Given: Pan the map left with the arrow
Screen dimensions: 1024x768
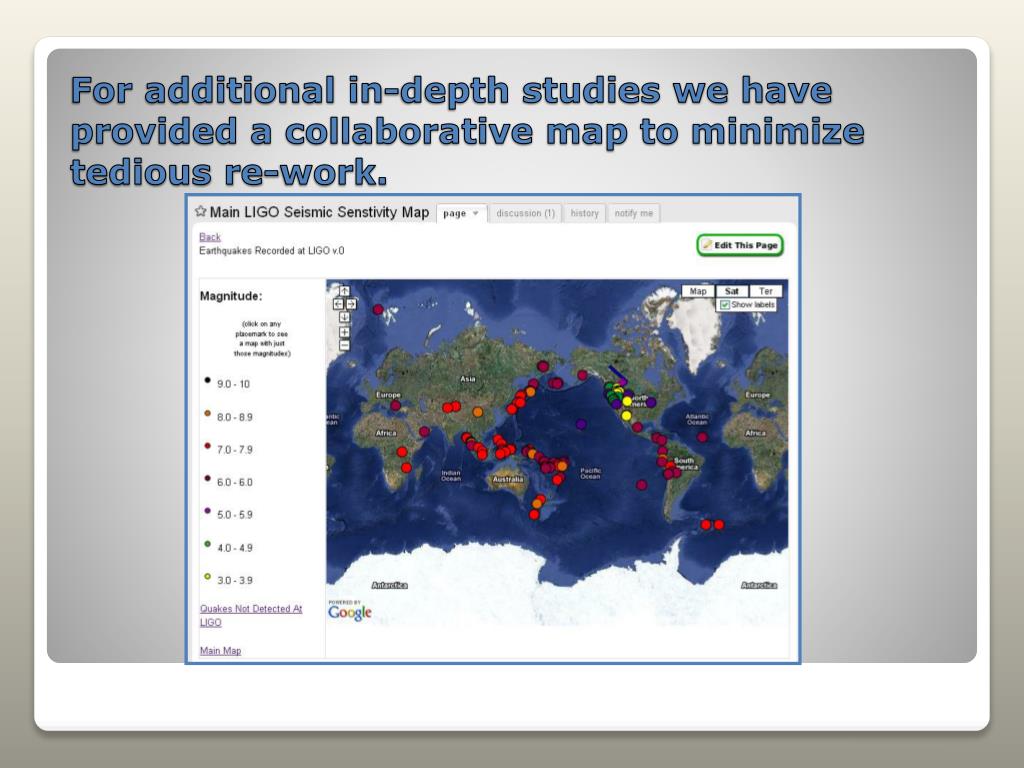Looking at the screenshot, I should coord(338,304).
